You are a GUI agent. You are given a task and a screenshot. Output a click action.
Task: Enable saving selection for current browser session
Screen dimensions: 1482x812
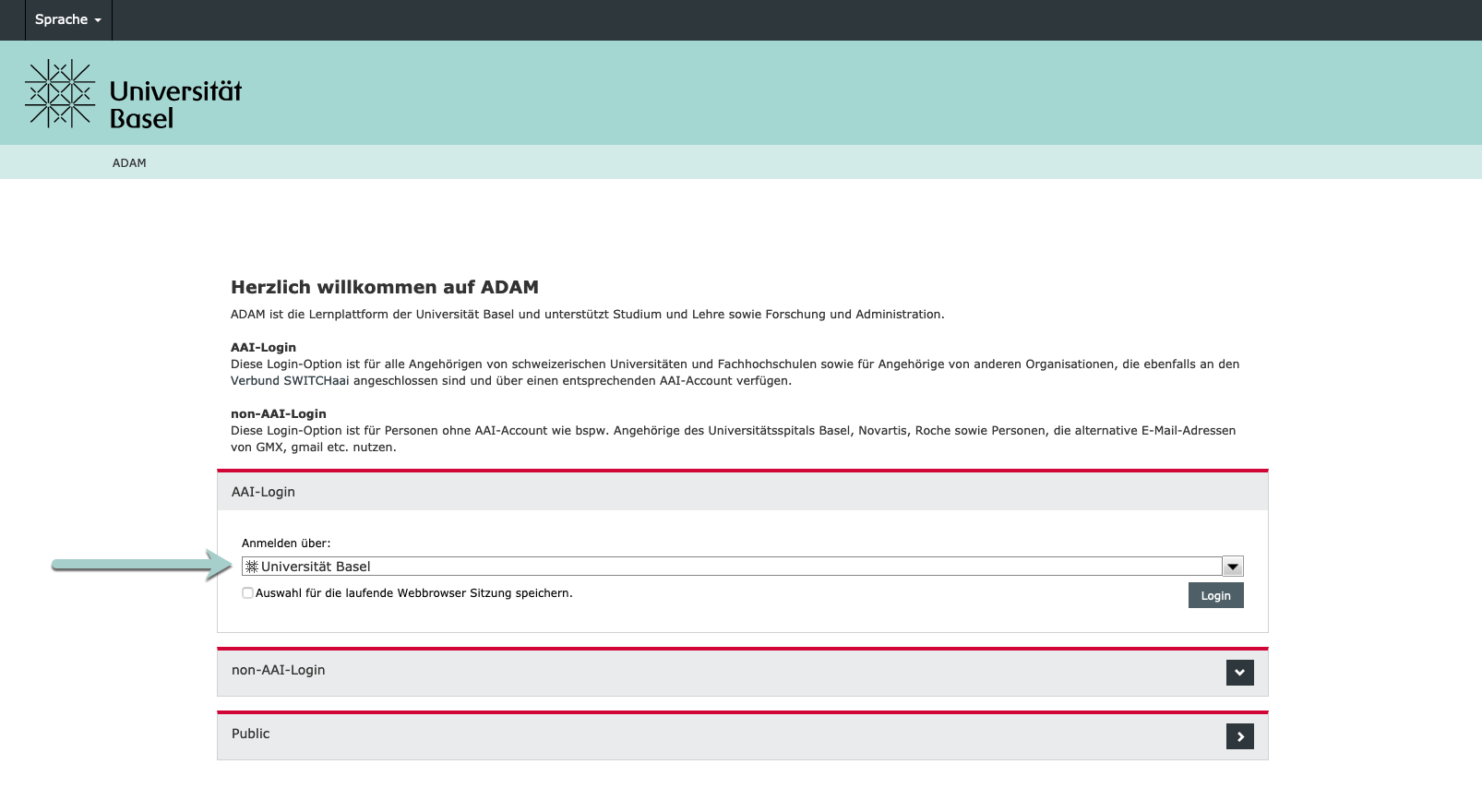point(247,593)
